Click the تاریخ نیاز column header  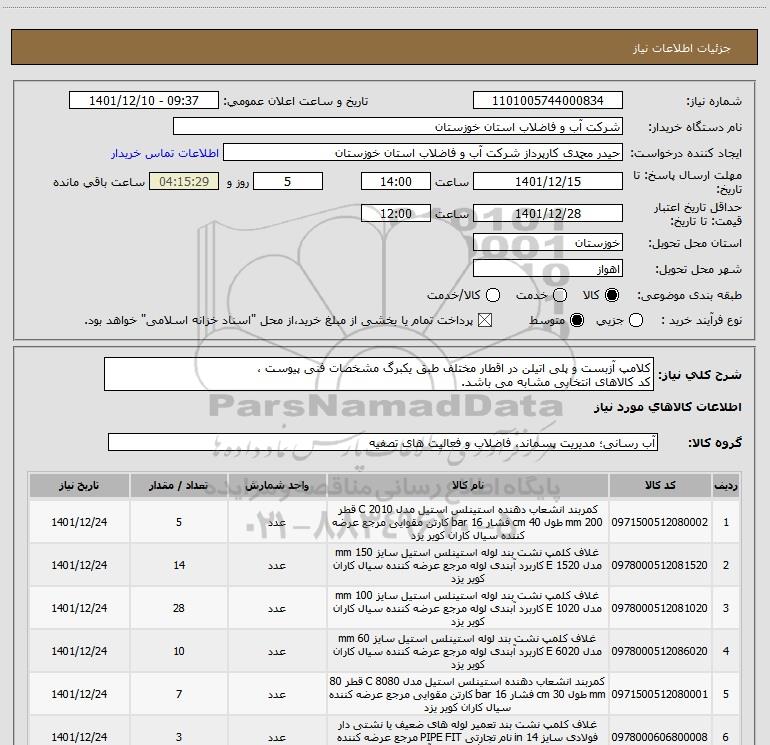coord(79,485)
